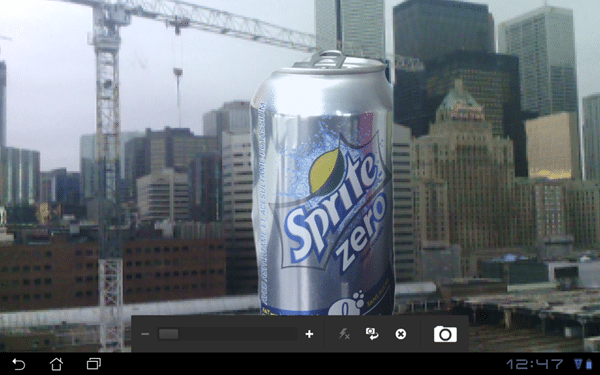Tap the yellow lemon on the can
Screen dimensions: 600x375
324,170
